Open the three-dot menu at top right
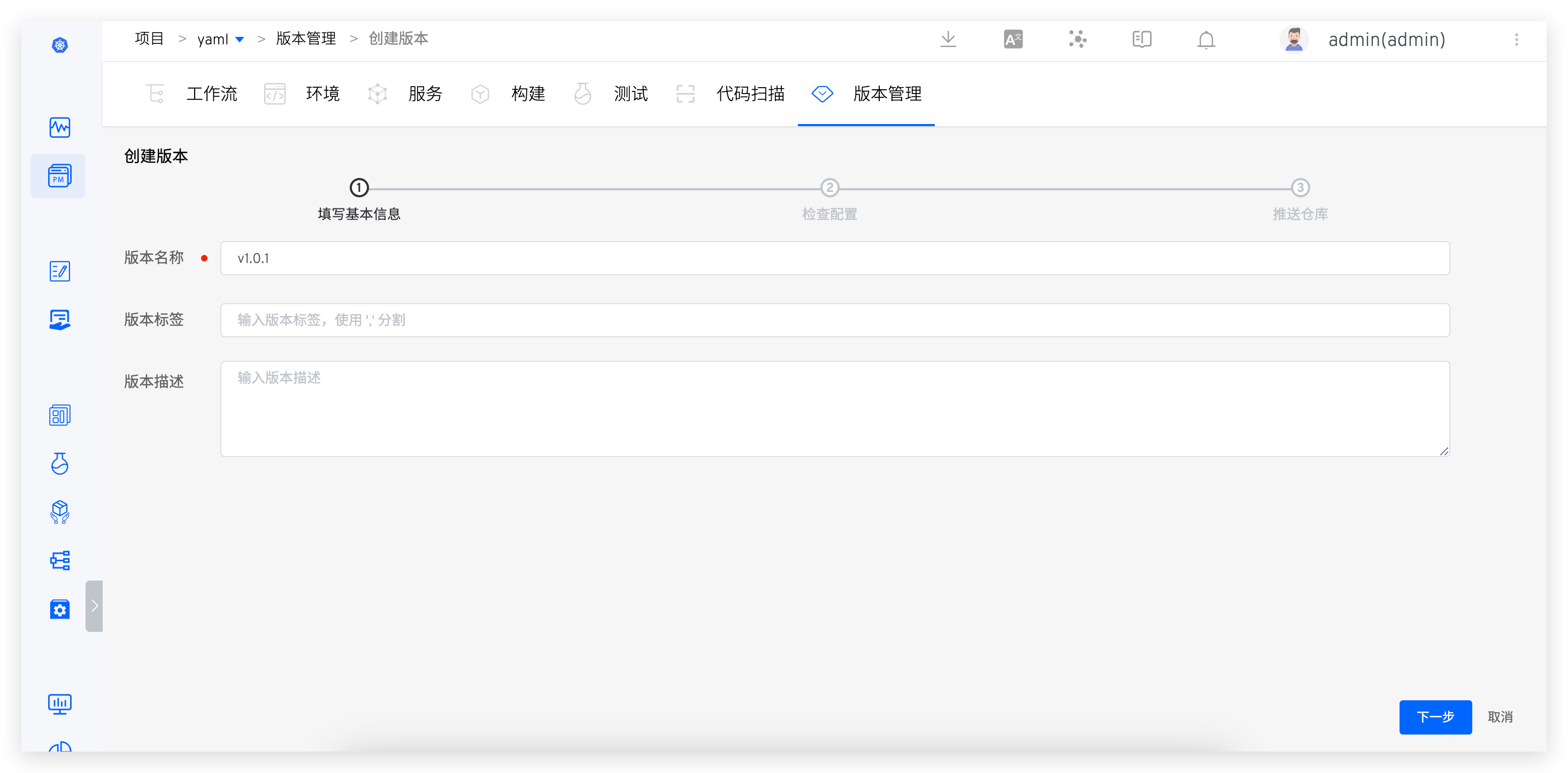The width and height of the screenshot is (1568, 773). pyautogui.click(x=1516, y=40)
